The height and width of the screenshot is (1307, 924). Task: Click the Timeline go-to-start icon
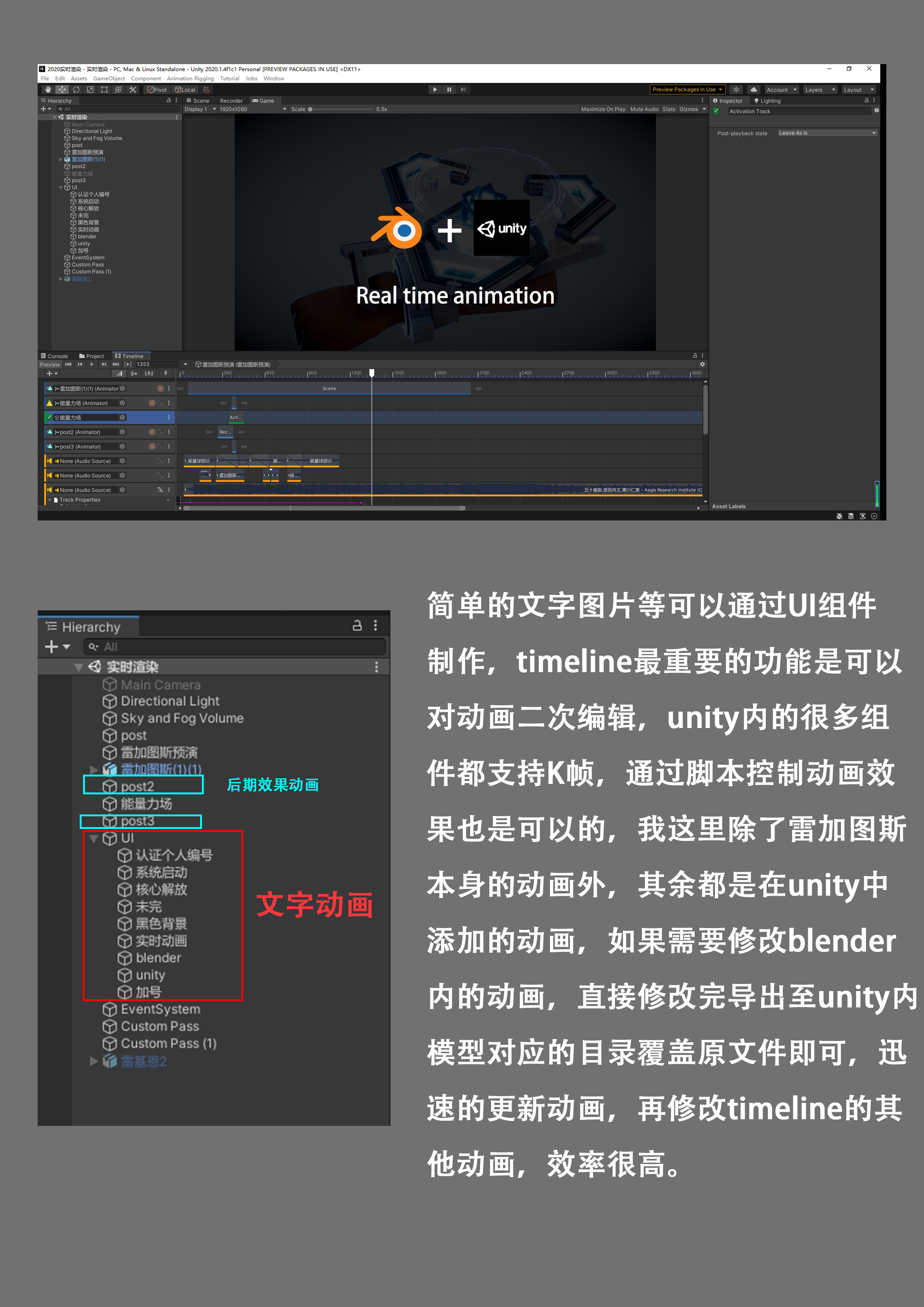click(x=68, y=364)
